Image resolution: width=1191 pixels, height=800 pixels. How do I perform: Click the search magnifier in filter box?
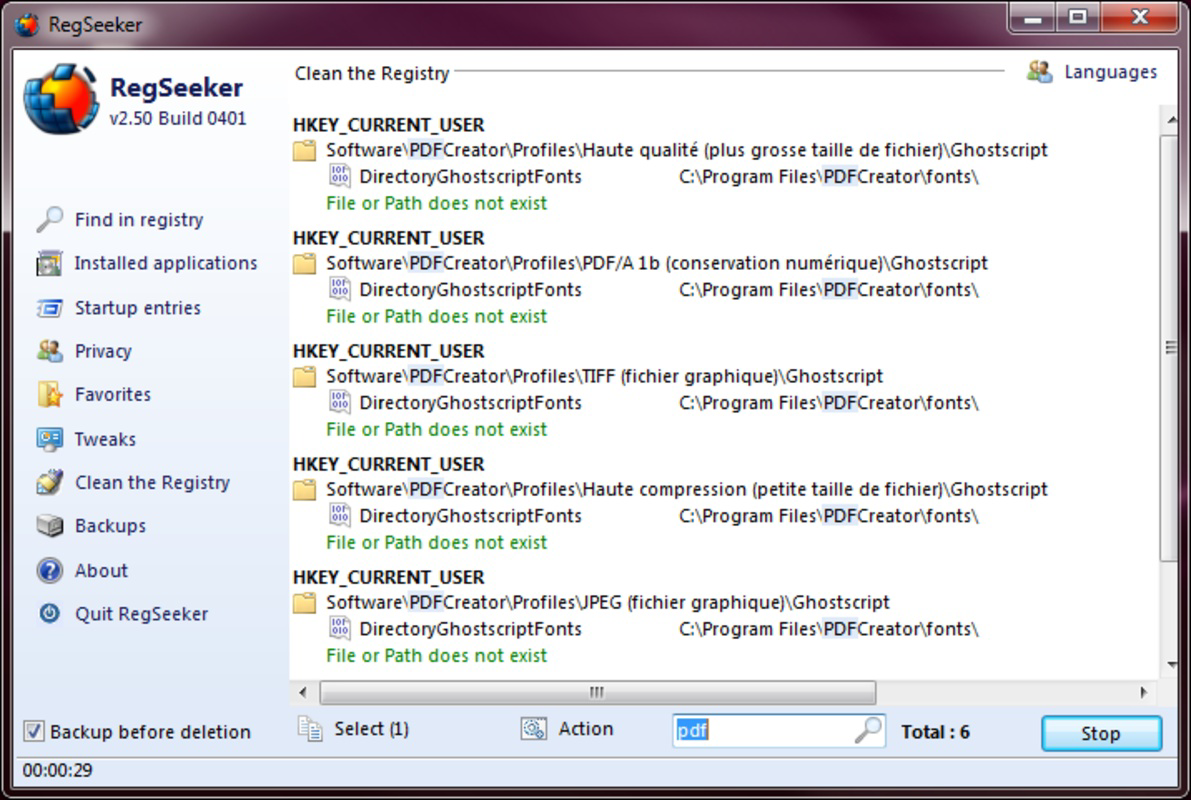(867, 730)
